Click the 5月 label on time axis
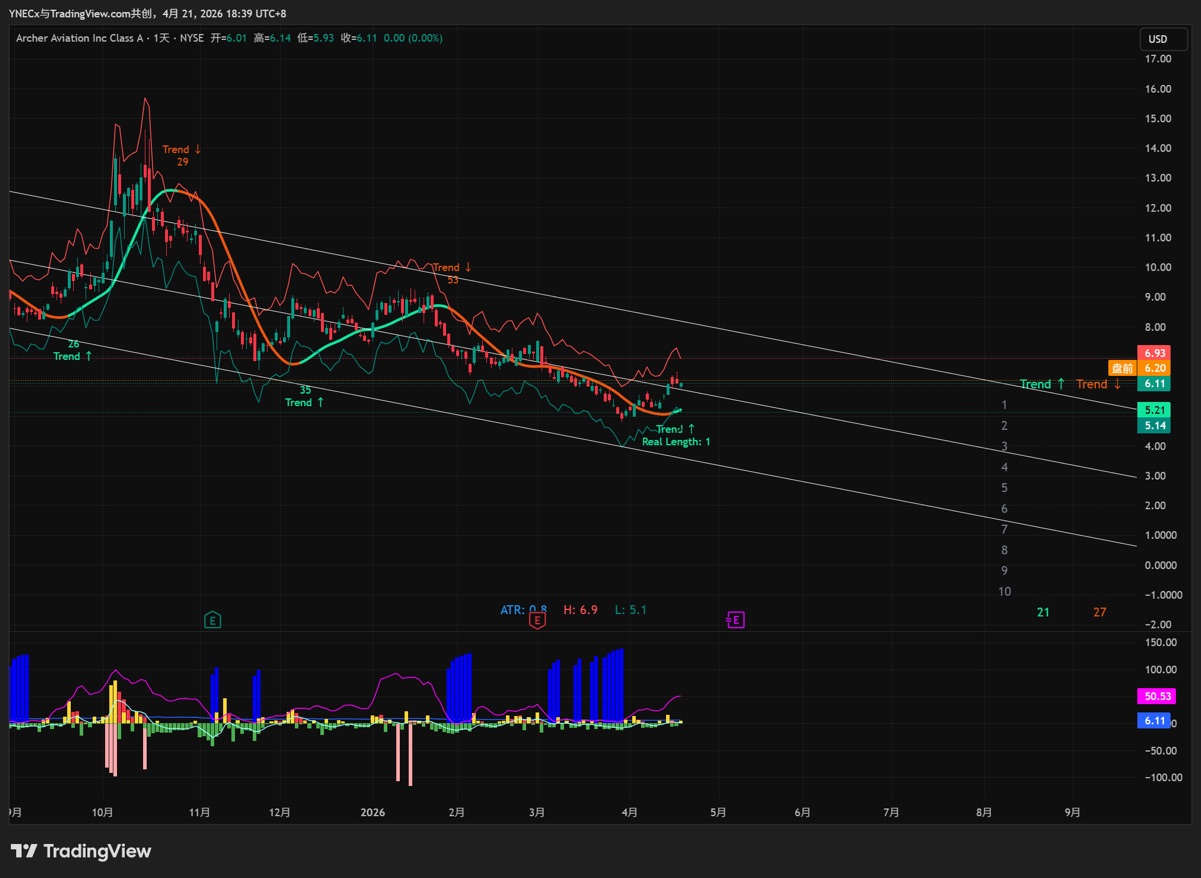This screenshot has width=1201, height=878. [717, 813]
